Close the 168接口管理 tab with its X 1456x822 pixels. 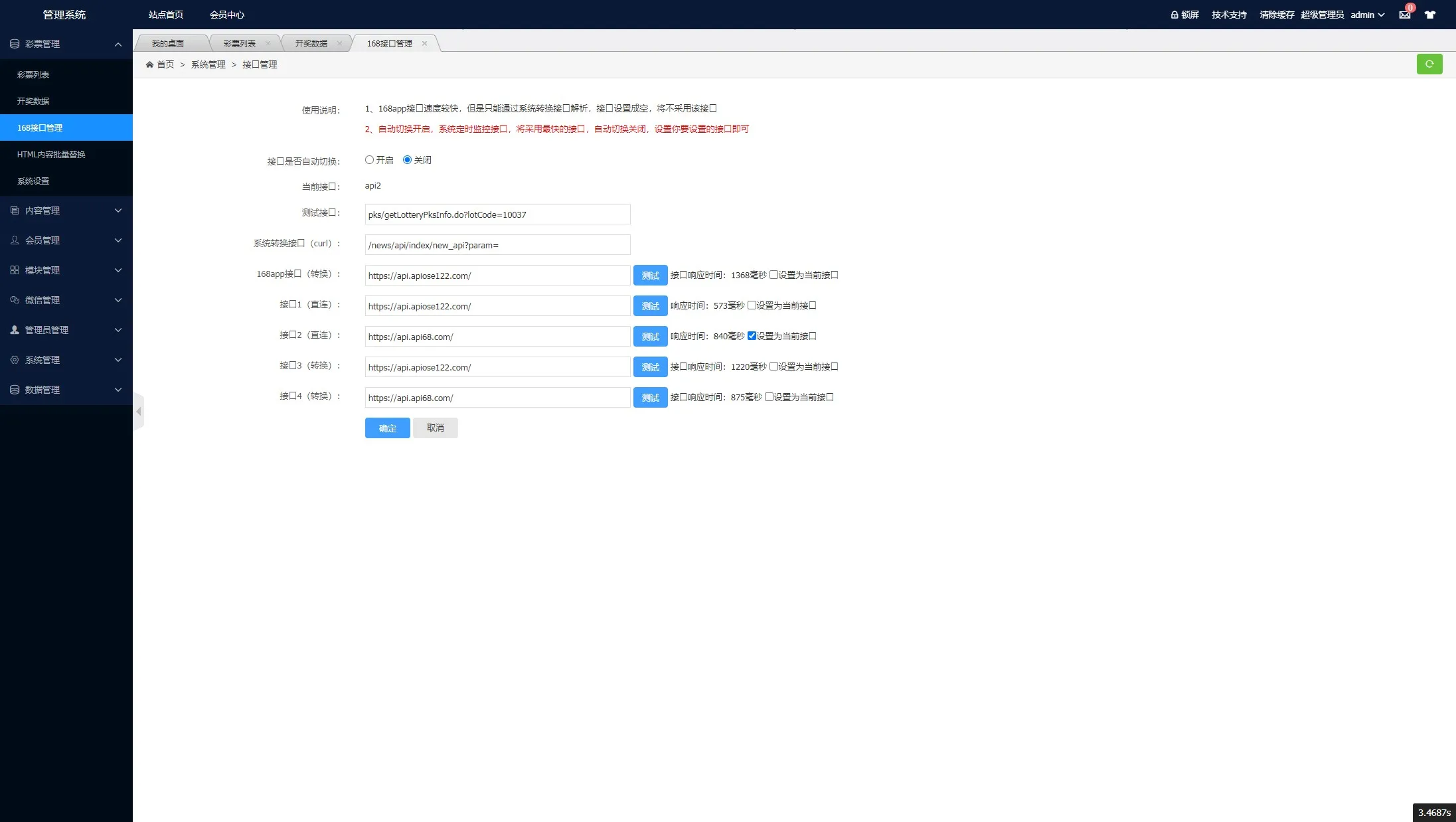click(x=424, y=43)
